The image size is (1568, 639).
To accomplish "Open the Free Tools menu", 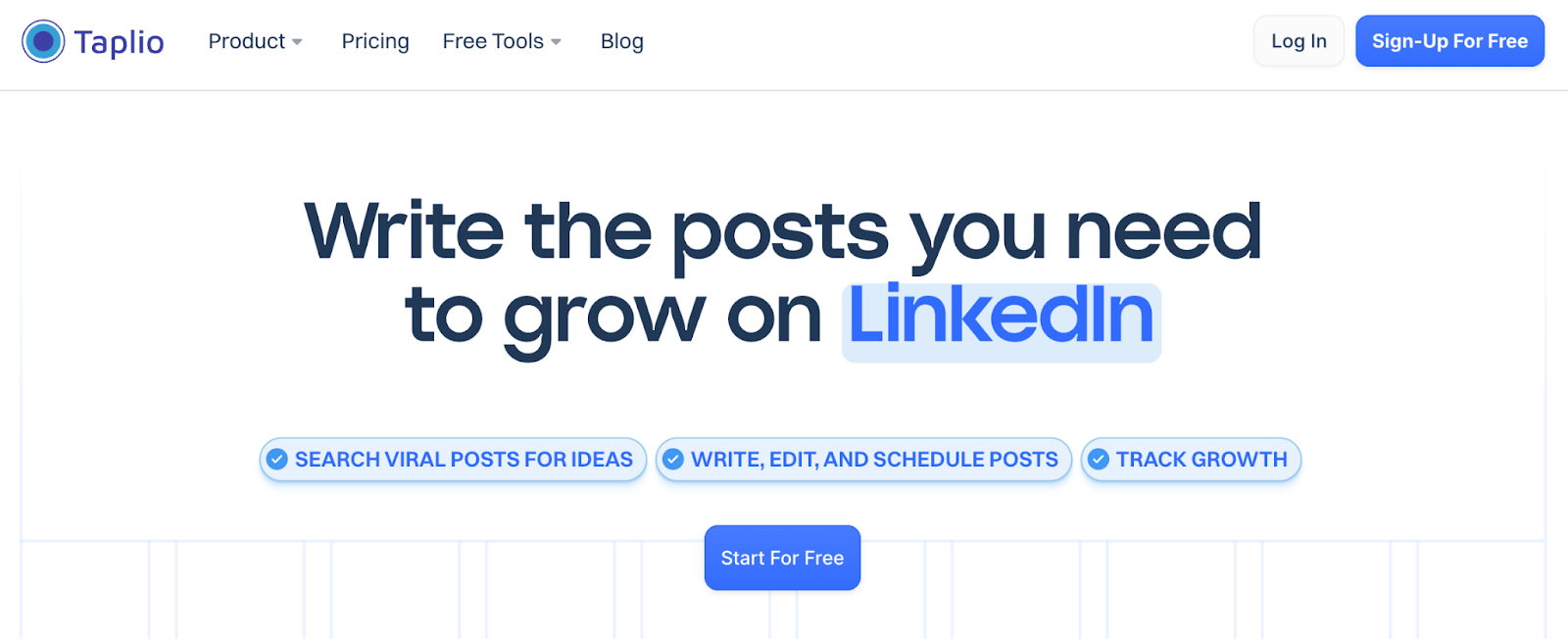I will (493, 41).
